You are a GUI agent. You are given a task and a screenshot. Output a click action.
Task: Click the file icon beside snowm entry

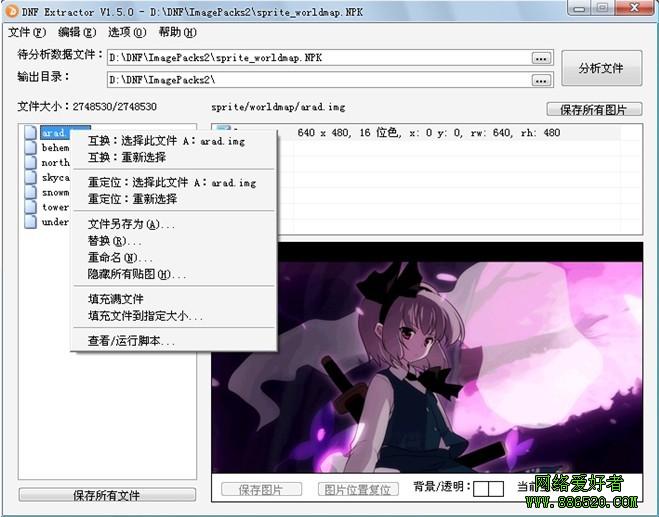[x=30, y=192]
